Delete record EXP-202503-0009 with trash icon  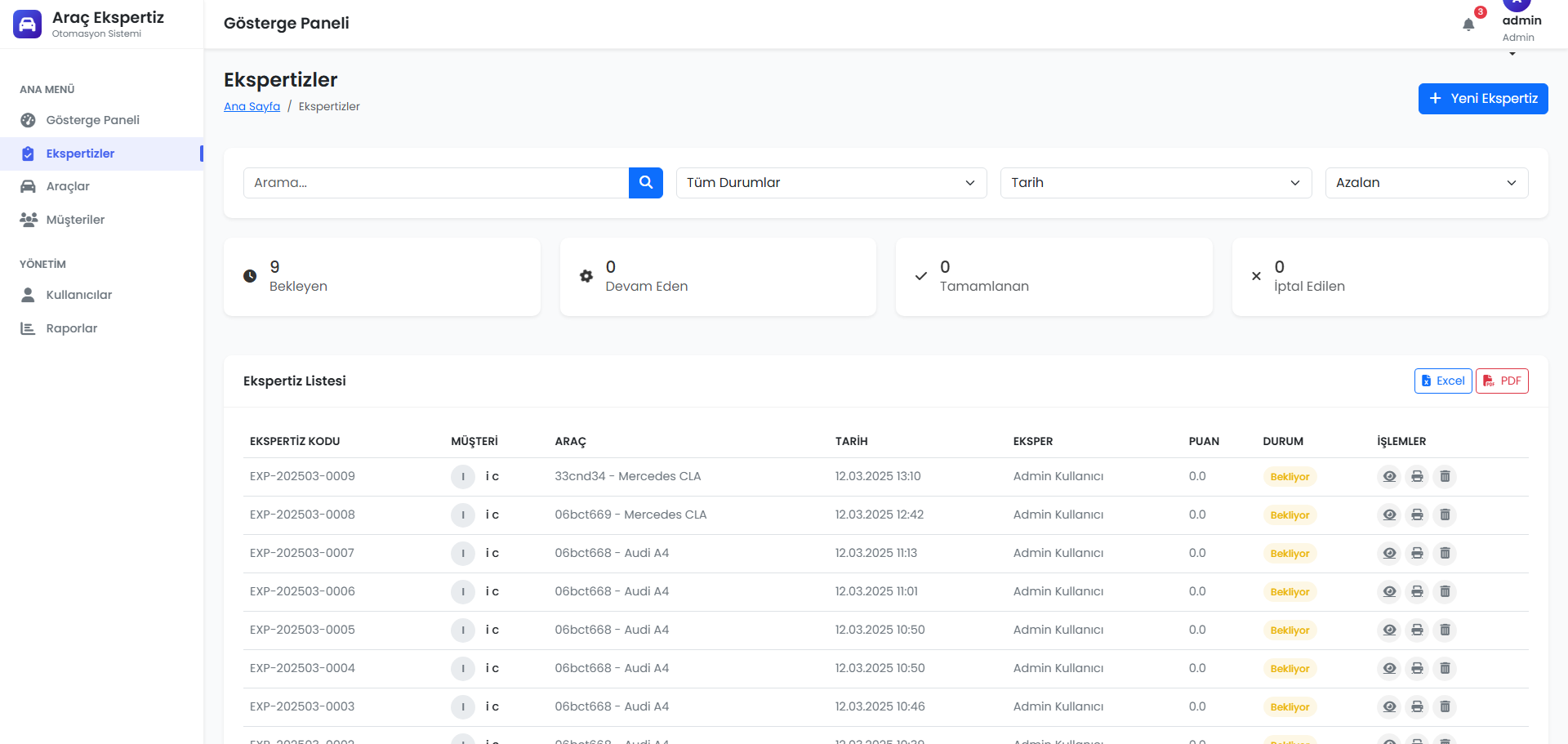coord(1445,477)
